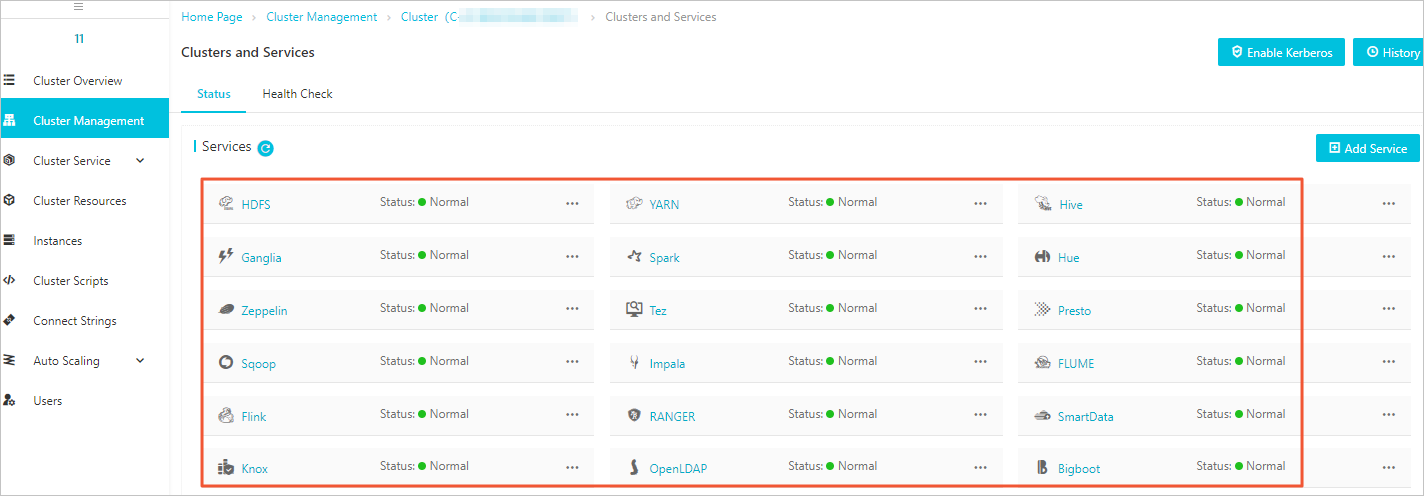Click the RANGER shield icon
1424x496 pixels.
633,416
